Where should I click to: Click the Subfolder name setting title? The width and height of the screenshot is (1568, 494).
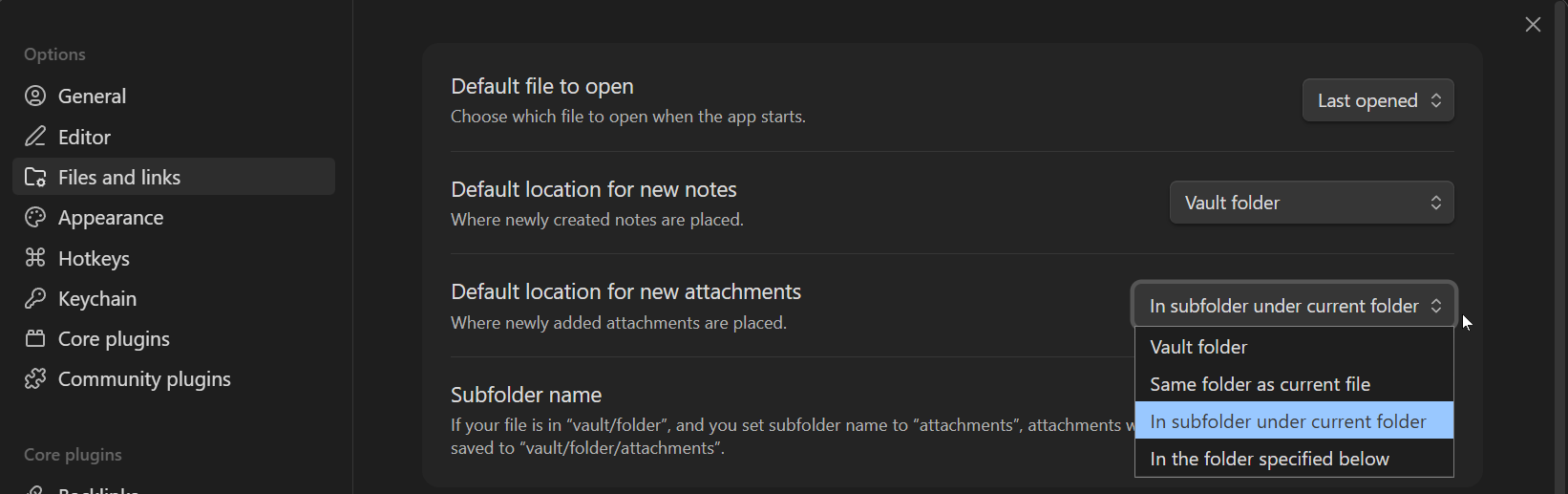coord(526,395)
